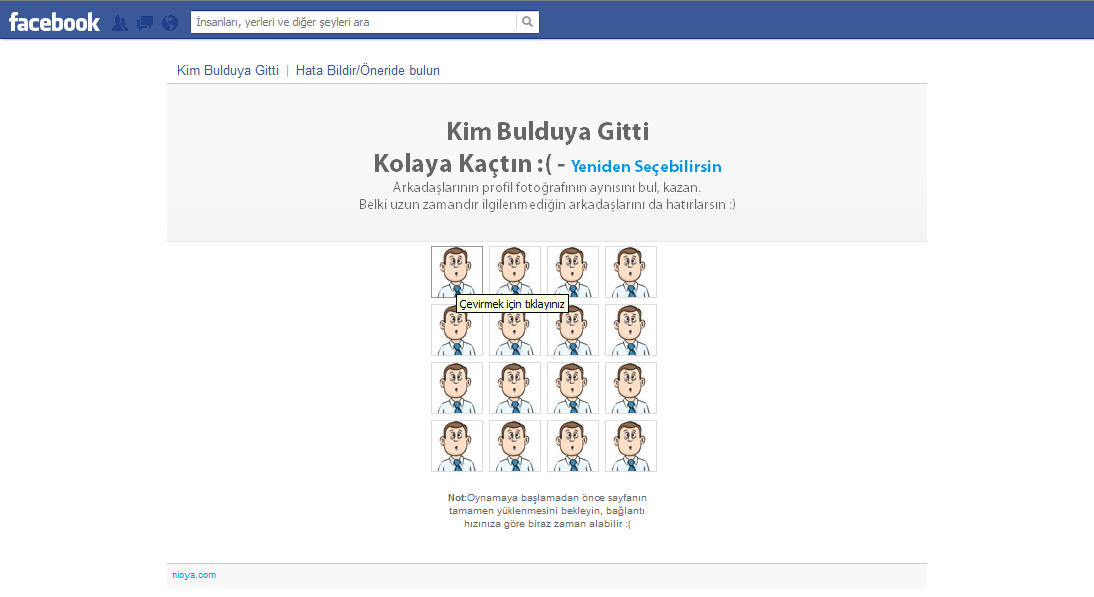Flip the third card in bottom row

coord(573,446)
